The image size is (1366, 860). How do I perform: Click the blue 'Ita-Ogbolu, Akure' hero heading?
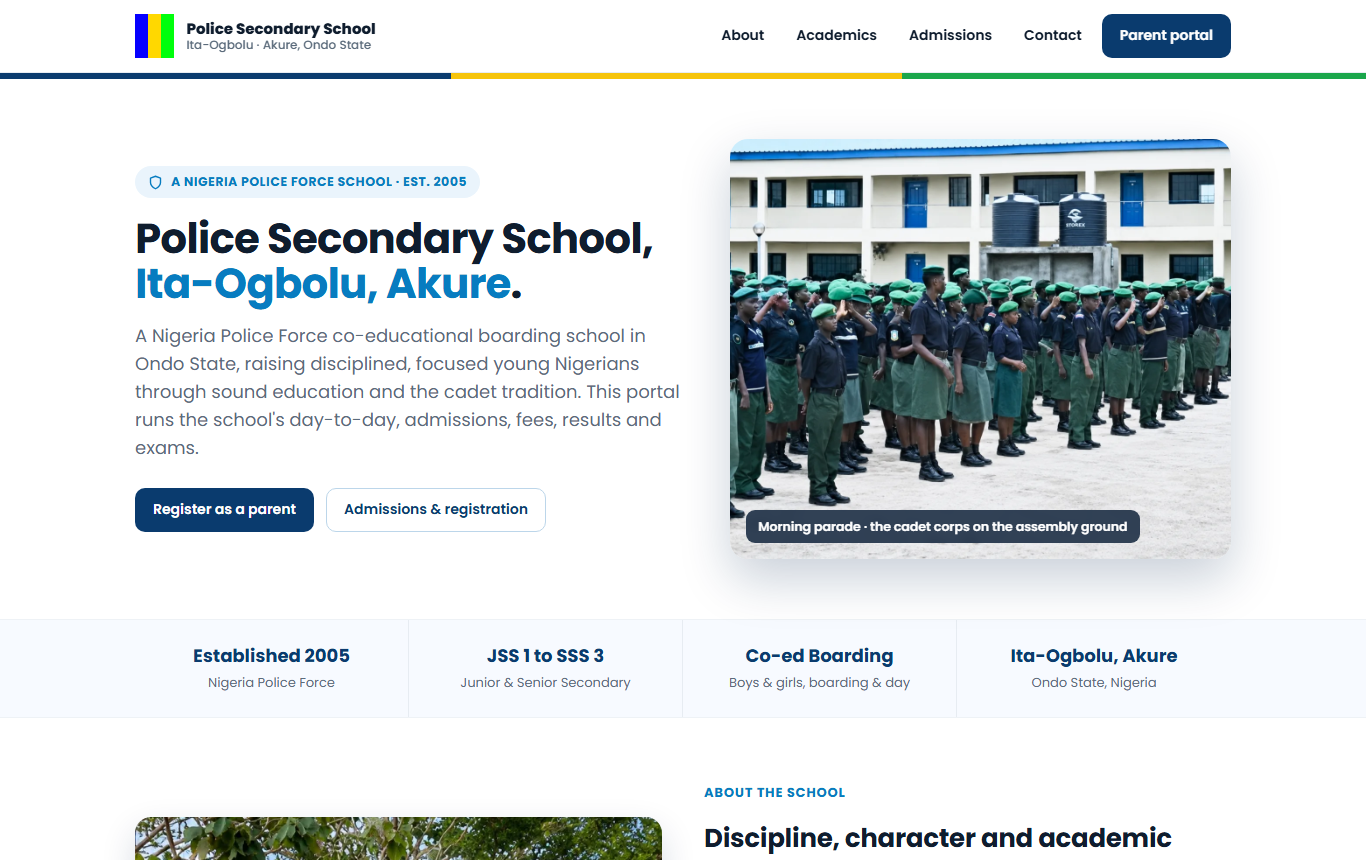tap(323, 284)
